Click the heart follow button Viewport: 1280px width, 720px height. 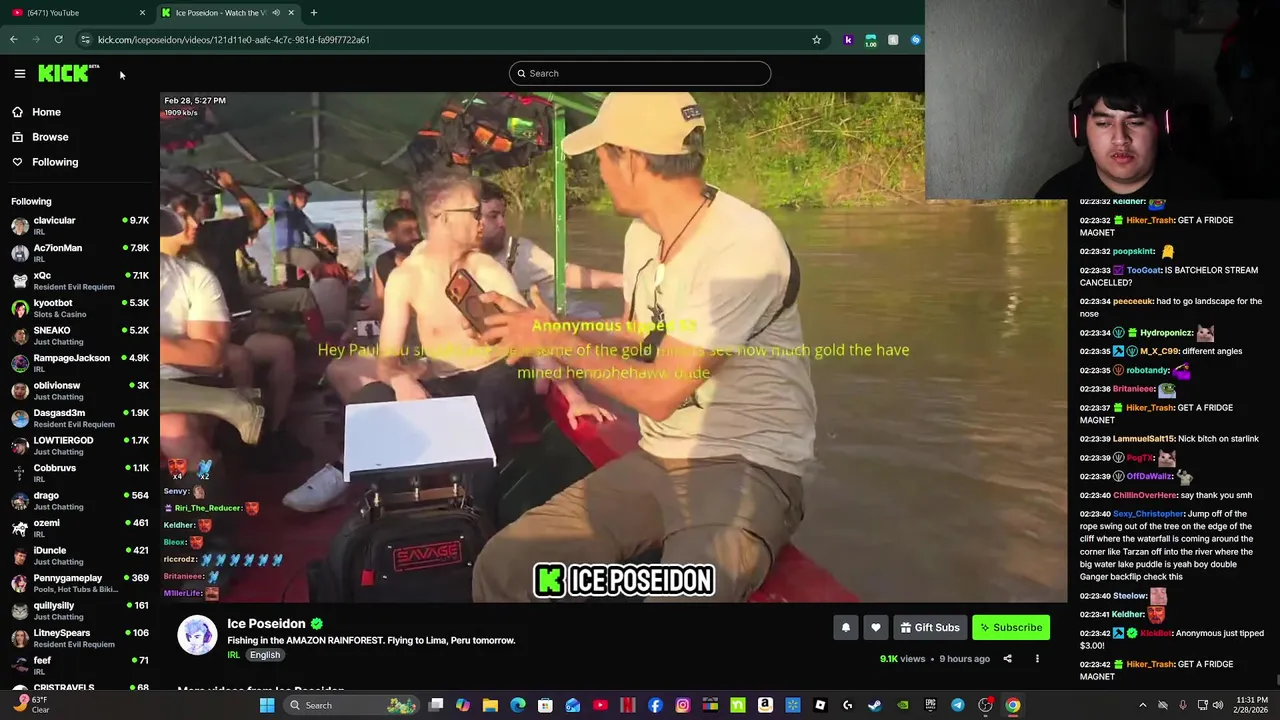click(876, 627)
